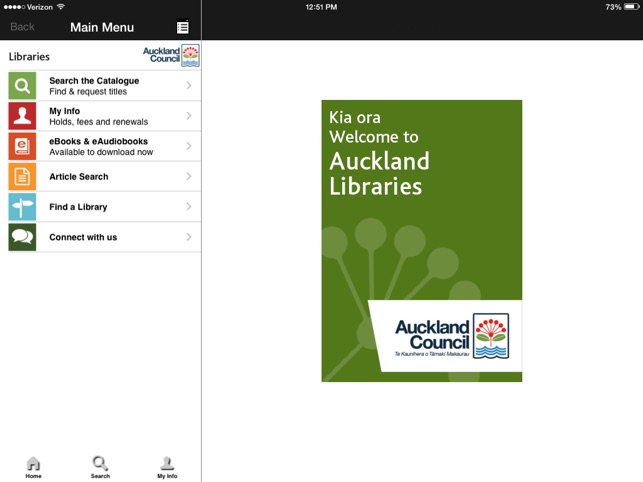The width and height of the screenshot is (643, 482).
Task: Tap the red person My Info icon
Action: [22, 116]
